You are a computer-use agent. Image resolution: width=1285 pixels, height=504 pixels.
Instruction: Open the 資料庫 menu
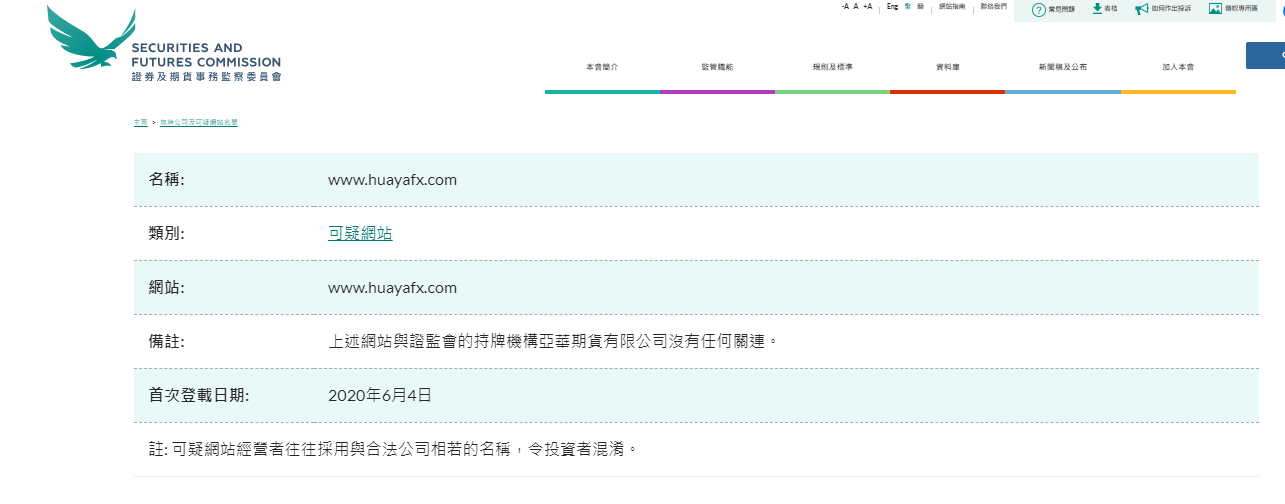(947, 67)
